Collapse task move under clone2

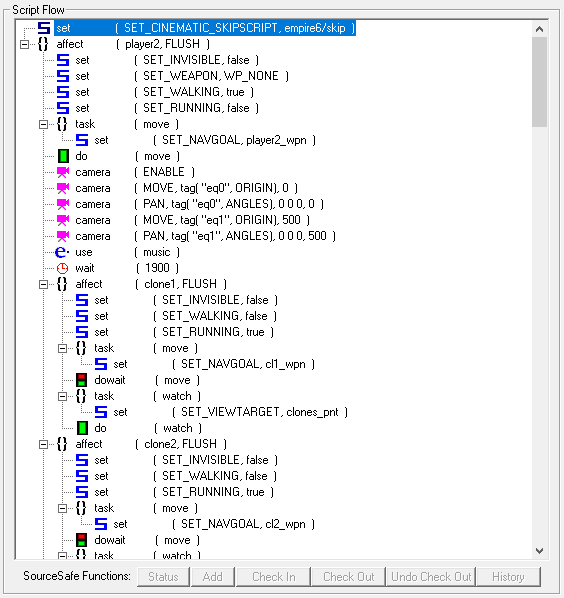click(63, 508)
